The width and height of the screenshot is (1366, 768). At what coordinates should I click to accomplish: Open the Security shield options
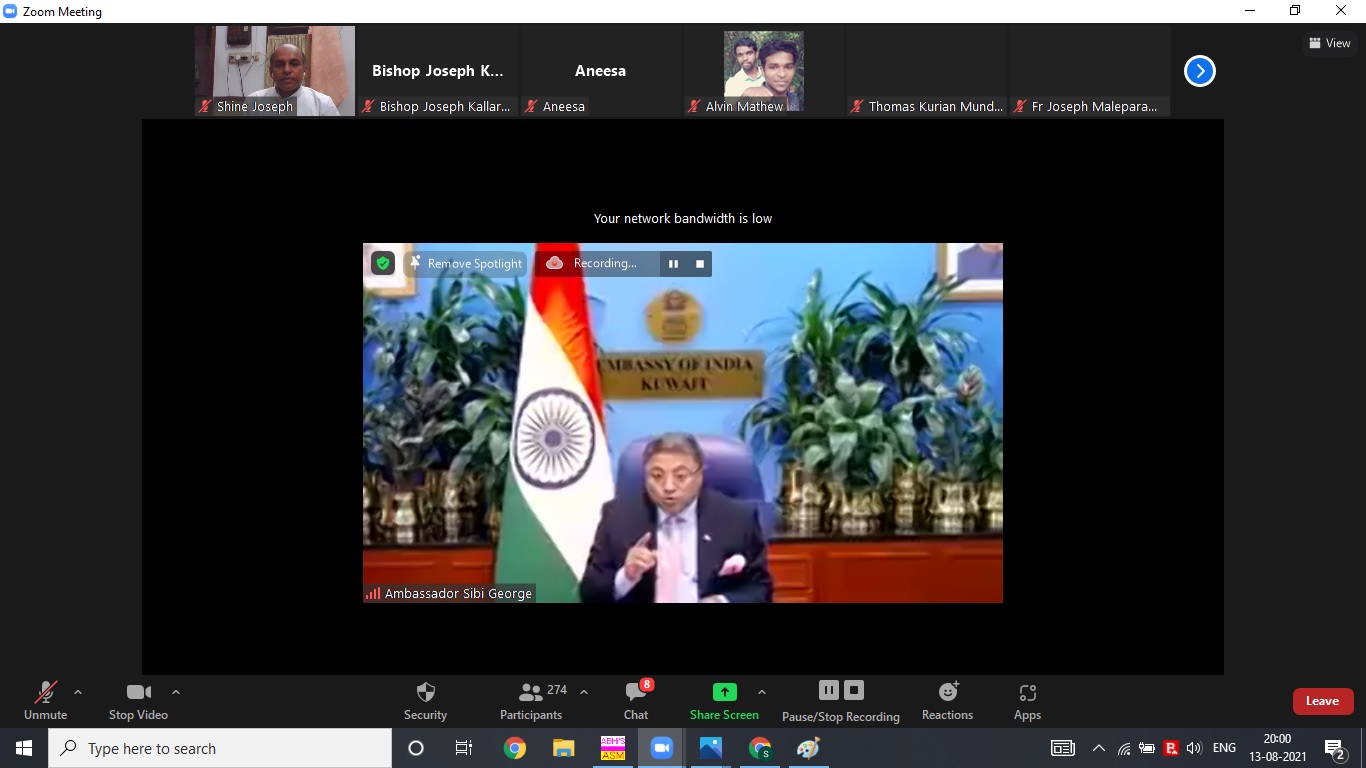coord(425,700)
